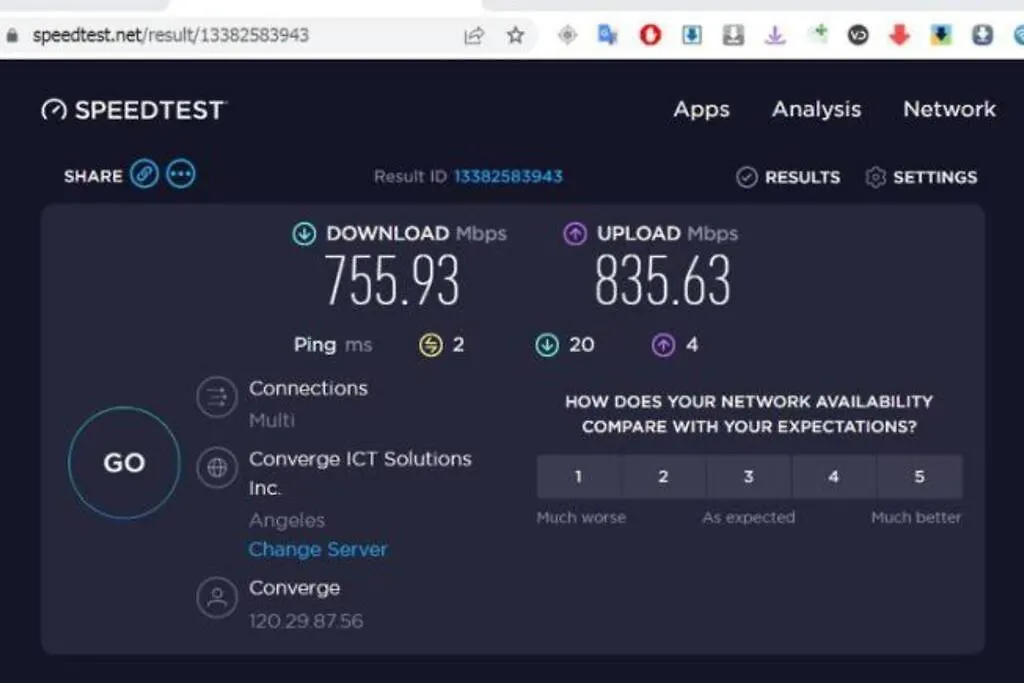Image resolution: width=1024 pixels, height=683 pixels.
Task: Rate network availability as 3
Action: click(749, 477)
